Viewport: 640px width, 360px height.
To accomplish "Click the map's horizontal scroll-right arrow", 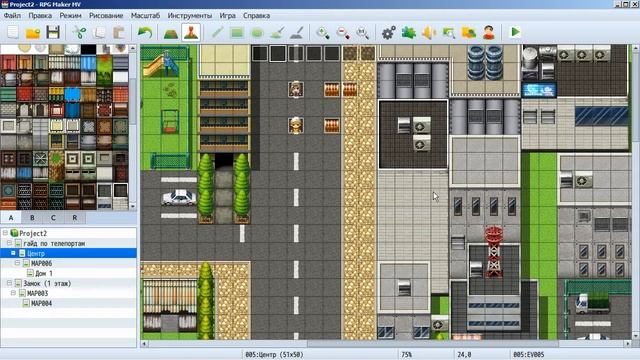I will click(628, 344).
